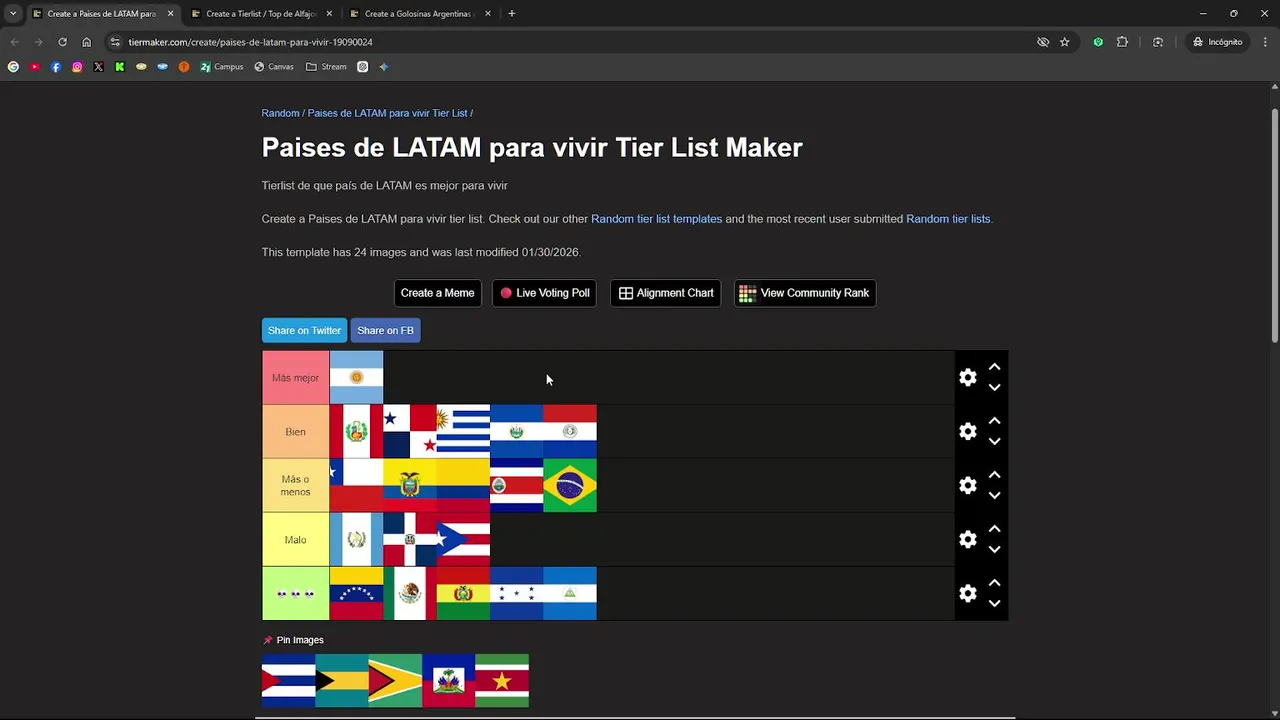Click the Más mejor tier label
1280x720 pixels.
tap(296, 378)
